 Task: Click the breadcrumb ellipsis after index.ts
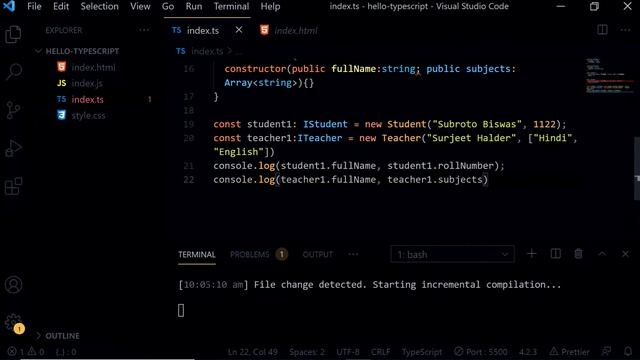238,51
